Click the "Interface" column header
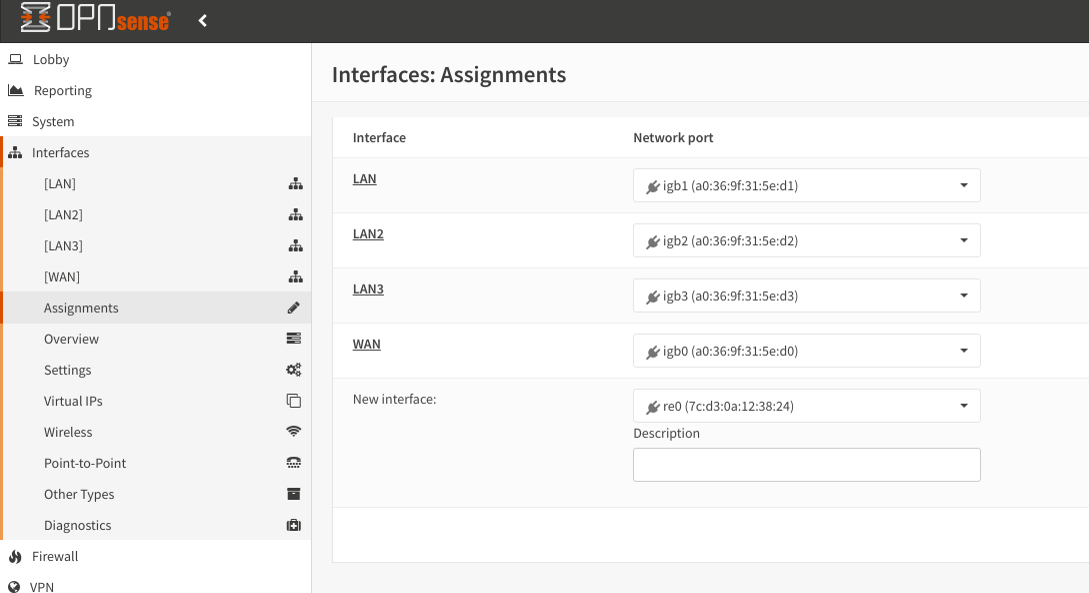The height and width of the screenshot is (593, 1089). [379, 137]
